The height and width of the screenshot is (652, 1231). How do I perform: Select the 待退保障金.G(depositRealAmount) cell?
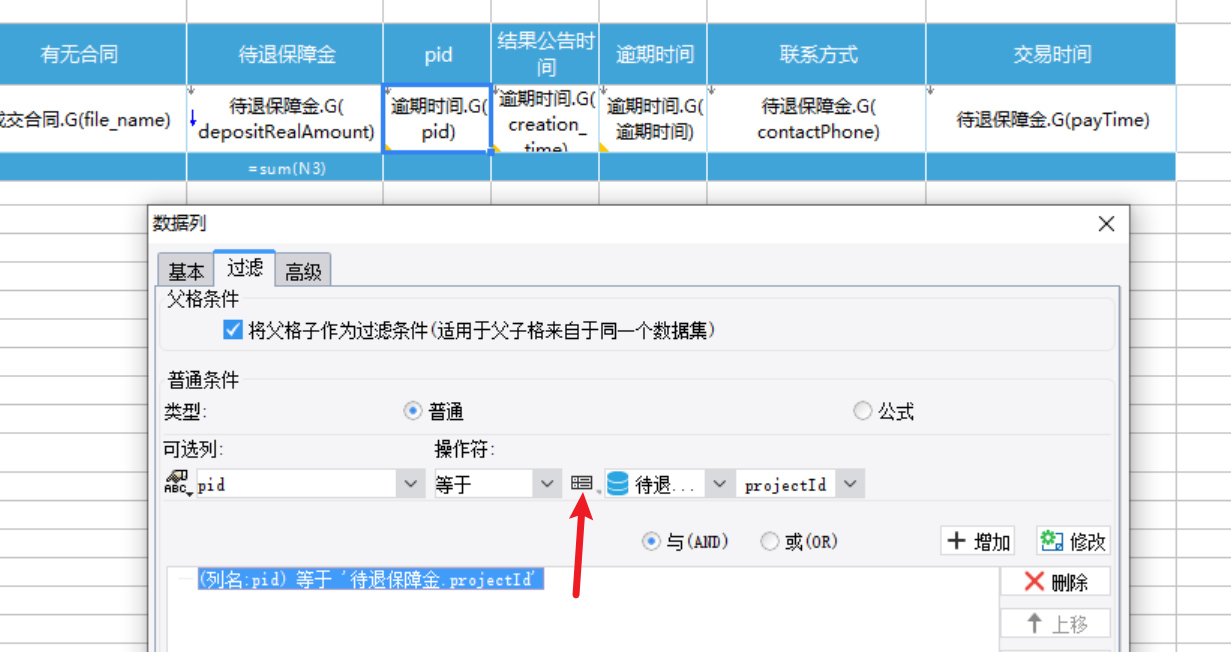pyautogui.click(x=285, y=119)
